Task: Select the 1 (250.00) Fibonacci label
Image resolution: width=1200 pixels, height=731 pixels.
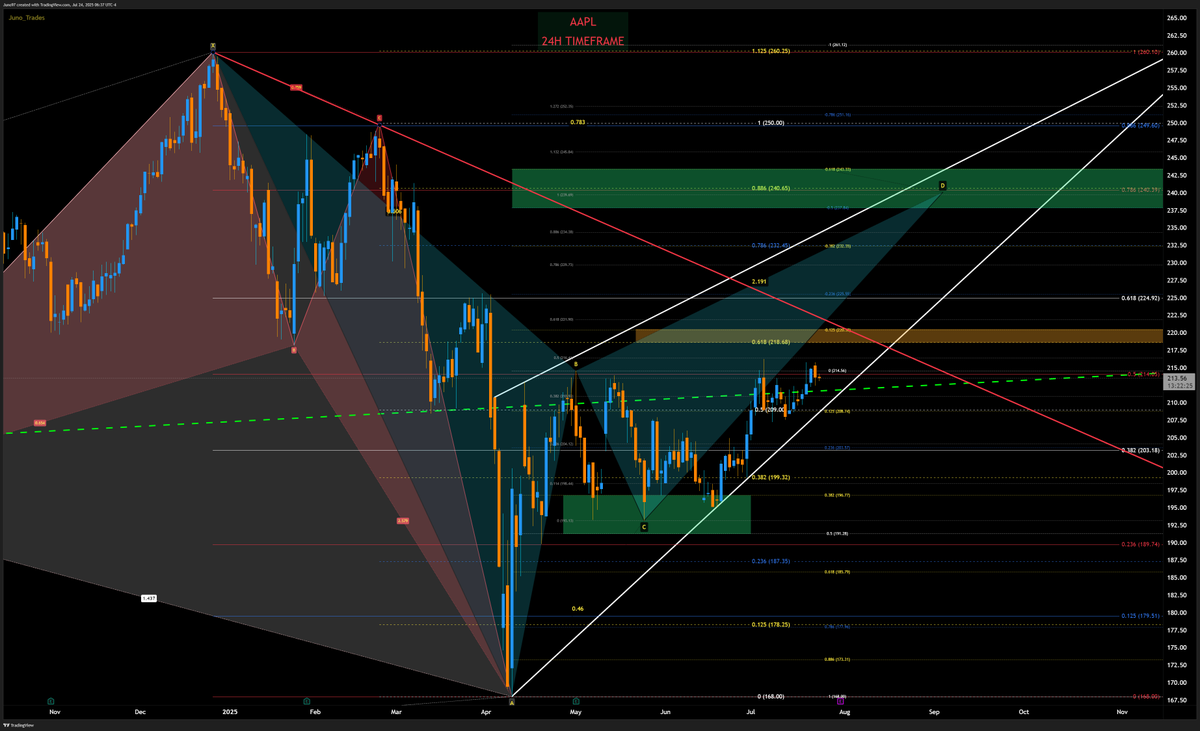Action: 770,123
